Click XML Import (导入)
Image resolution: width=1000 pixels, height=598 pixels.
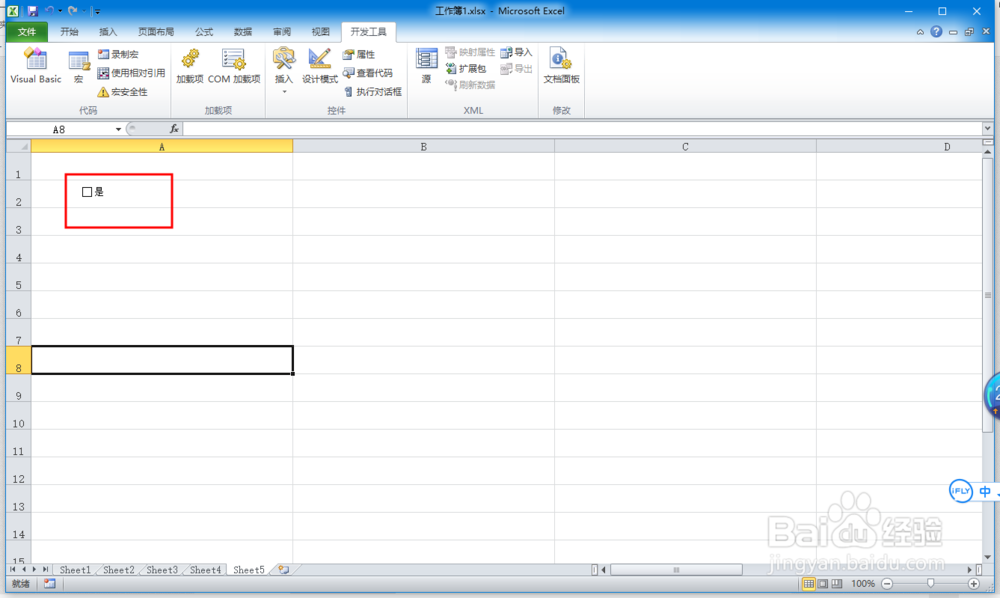coord(517,52)
